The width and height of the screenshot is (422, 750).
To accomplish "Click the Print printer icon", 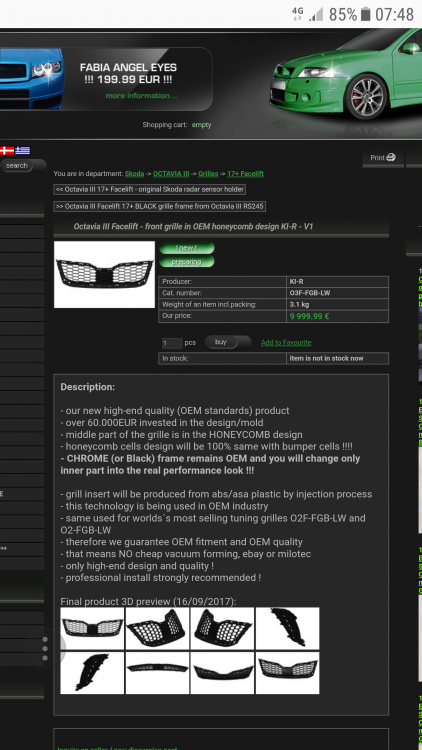I will point(391,157).
